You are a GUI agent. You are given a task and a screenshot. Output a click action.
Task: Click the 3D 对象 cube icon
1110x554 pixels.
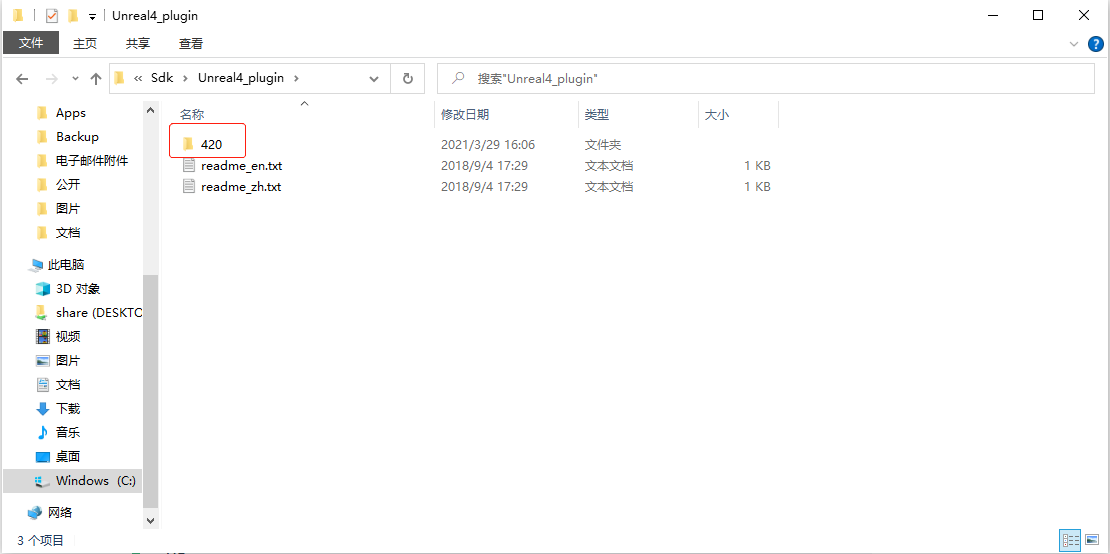tap(43, 289)
